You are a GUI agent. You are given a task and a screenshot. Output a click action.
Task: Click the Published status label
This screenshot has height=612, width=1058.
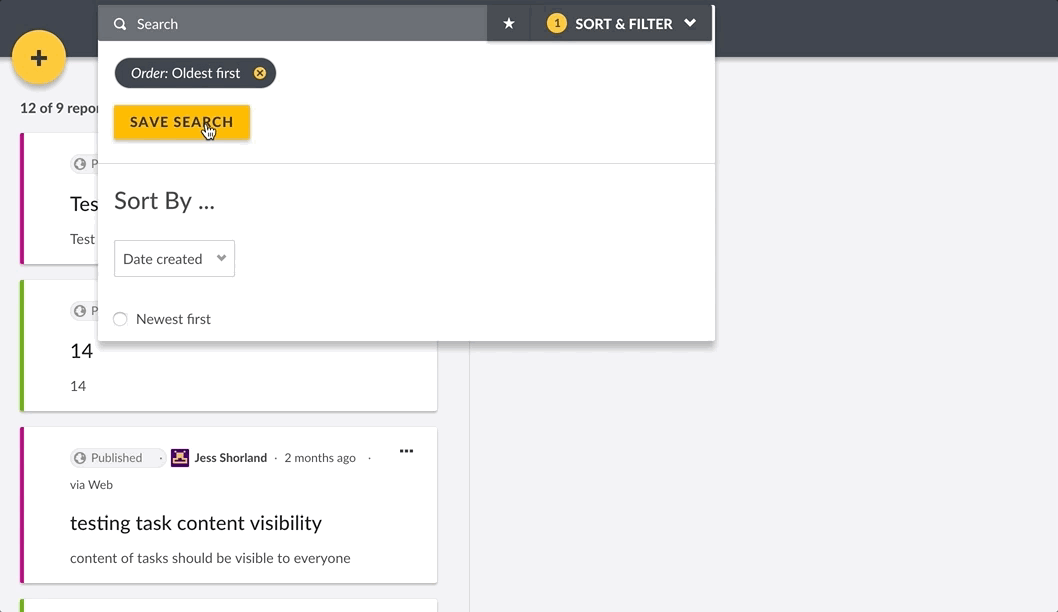coord(116,457)
